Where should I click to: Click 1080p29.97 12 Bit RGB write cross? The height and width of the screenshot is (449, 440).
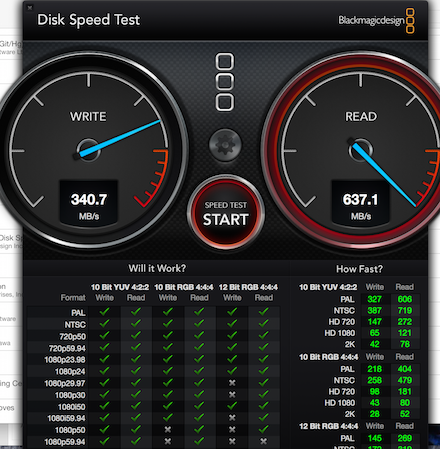point(232,383)
